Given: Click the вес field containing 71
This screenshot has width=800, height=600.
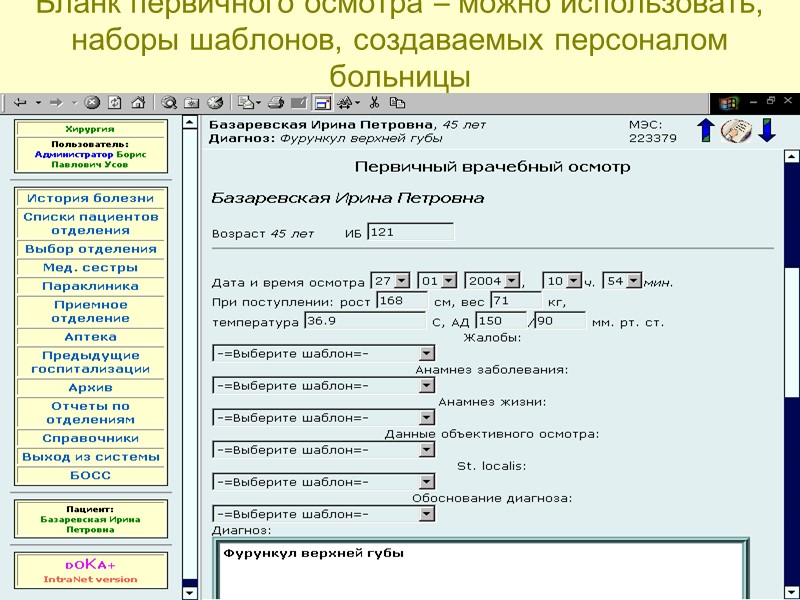Looking at the screenshot, I should tap(516, 301).
